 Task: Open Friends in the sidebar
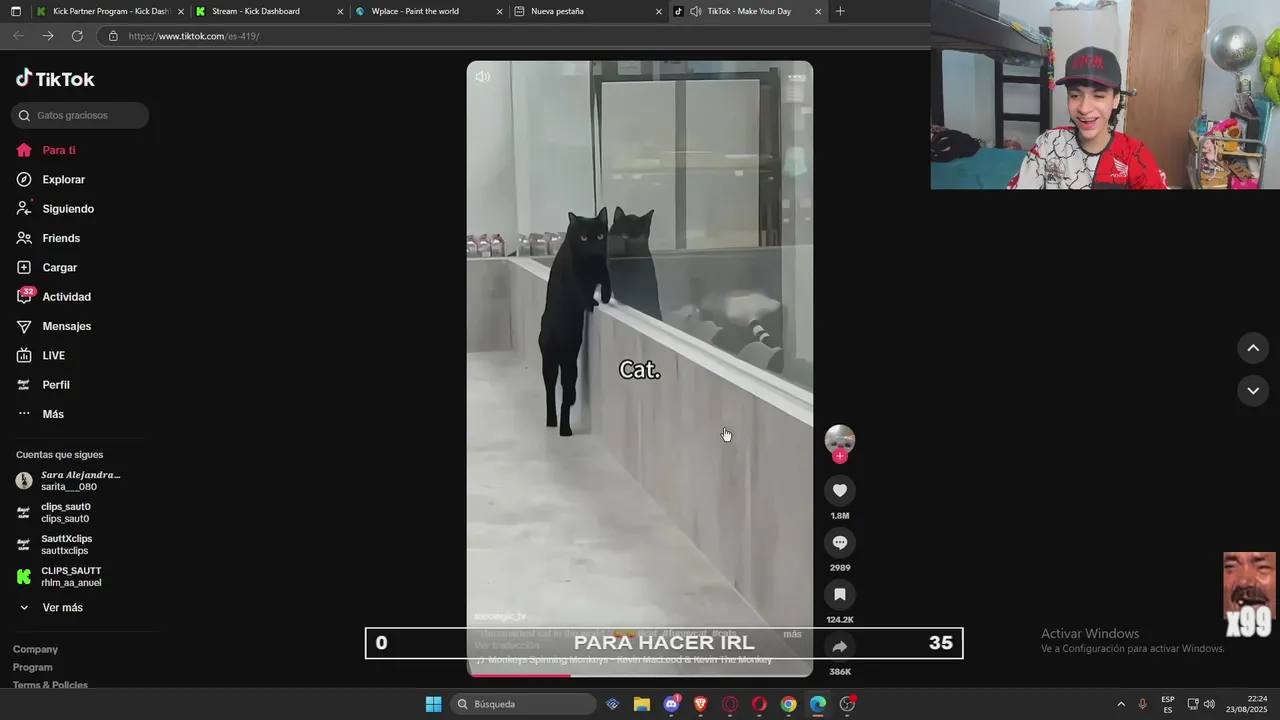pos(48,238)
